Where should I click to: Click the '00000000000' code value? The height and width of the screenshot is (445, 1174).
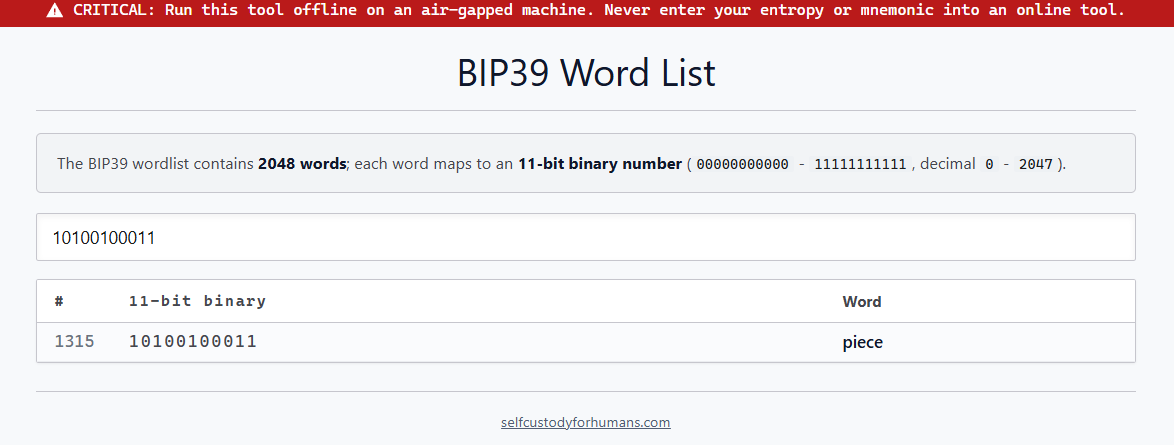click(743, 164)
